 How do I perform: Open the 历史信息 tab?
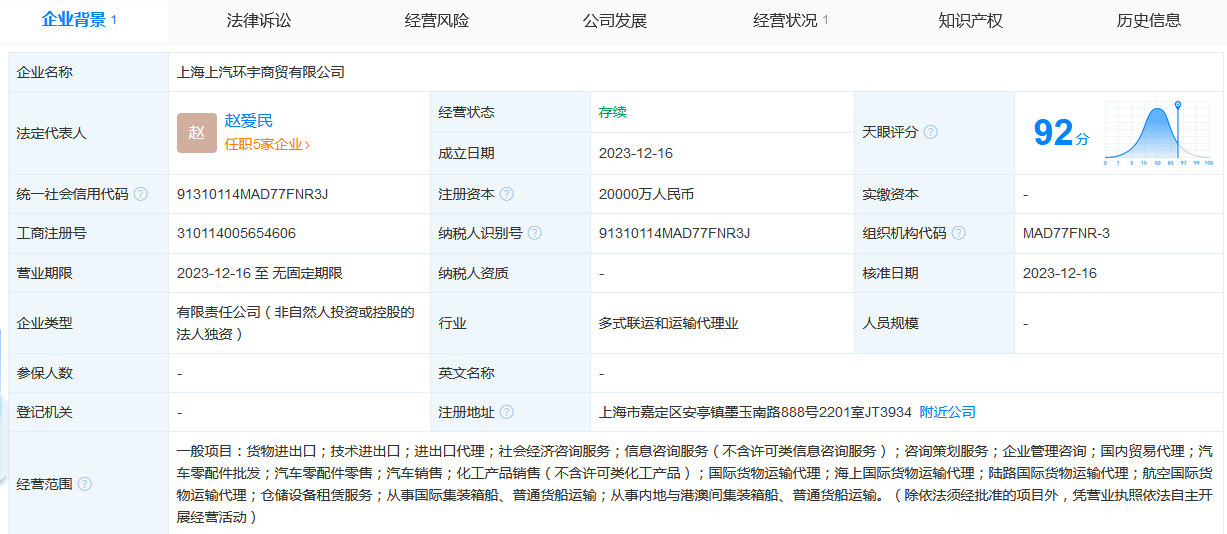point(1148,20)
